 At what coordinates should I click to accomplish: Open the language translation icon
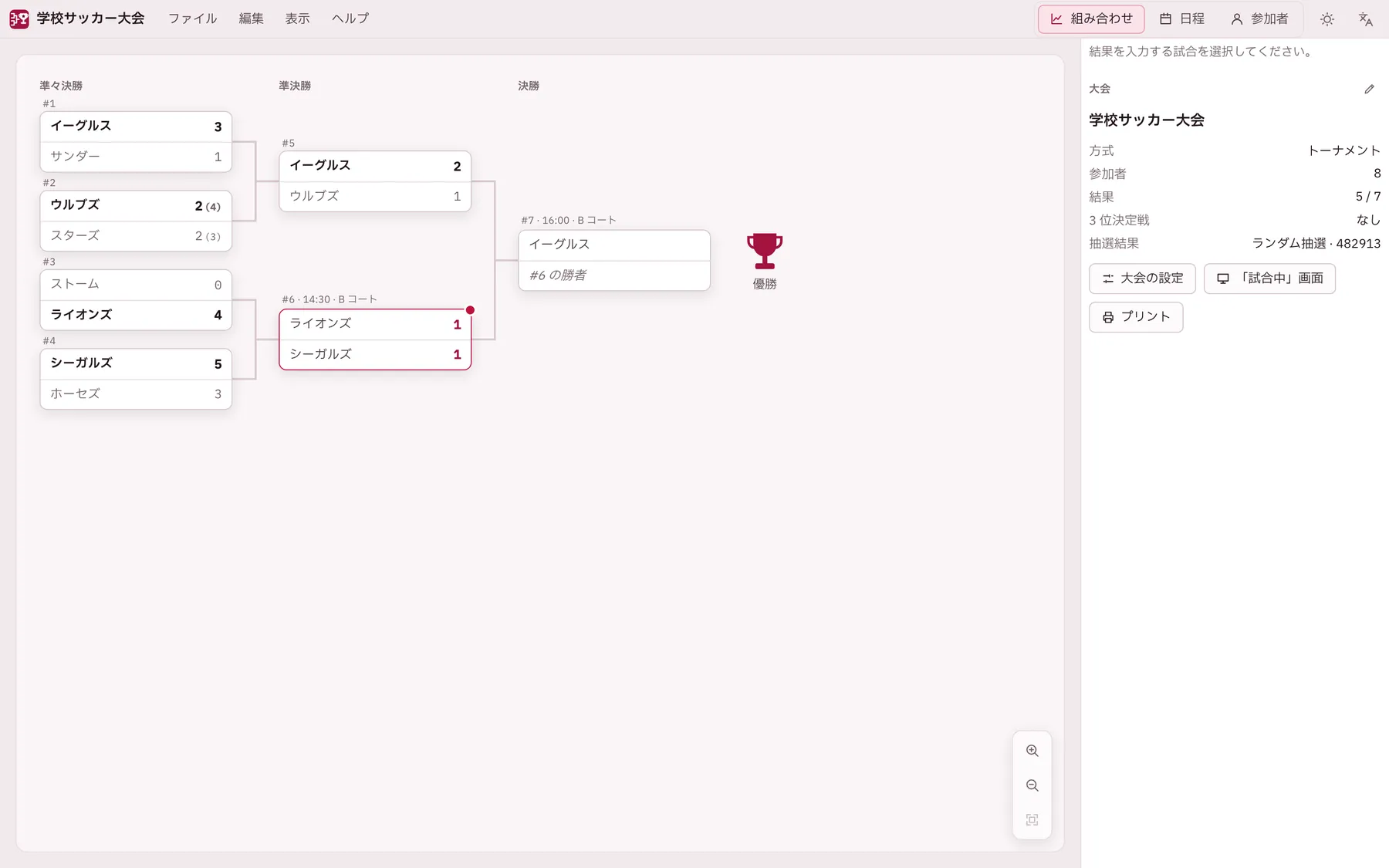pos(1366,19)
